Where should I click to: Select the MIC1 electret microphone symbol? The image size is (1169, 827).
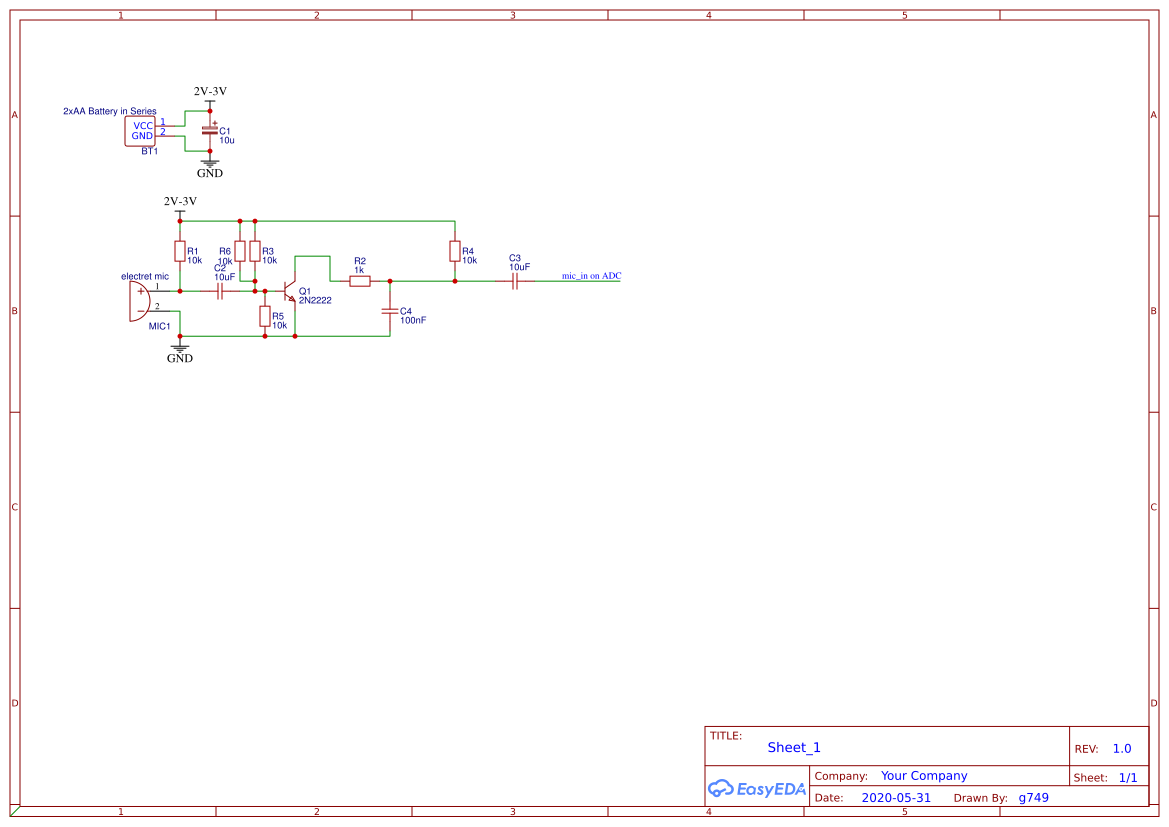pyautogui.click(x=139, y=301)
